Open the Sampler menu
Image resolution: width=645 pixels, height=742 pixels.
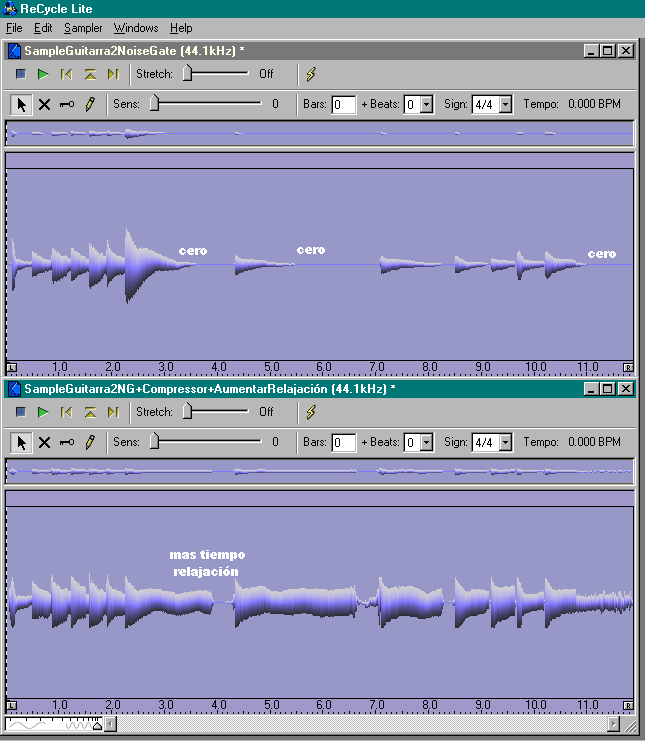pyautogui.click(x=83, y=28)
